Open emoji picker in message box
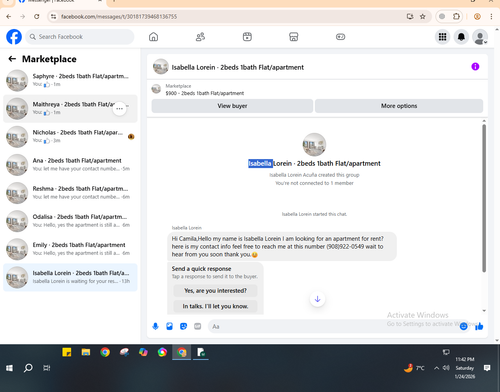 tap(463, 326)
